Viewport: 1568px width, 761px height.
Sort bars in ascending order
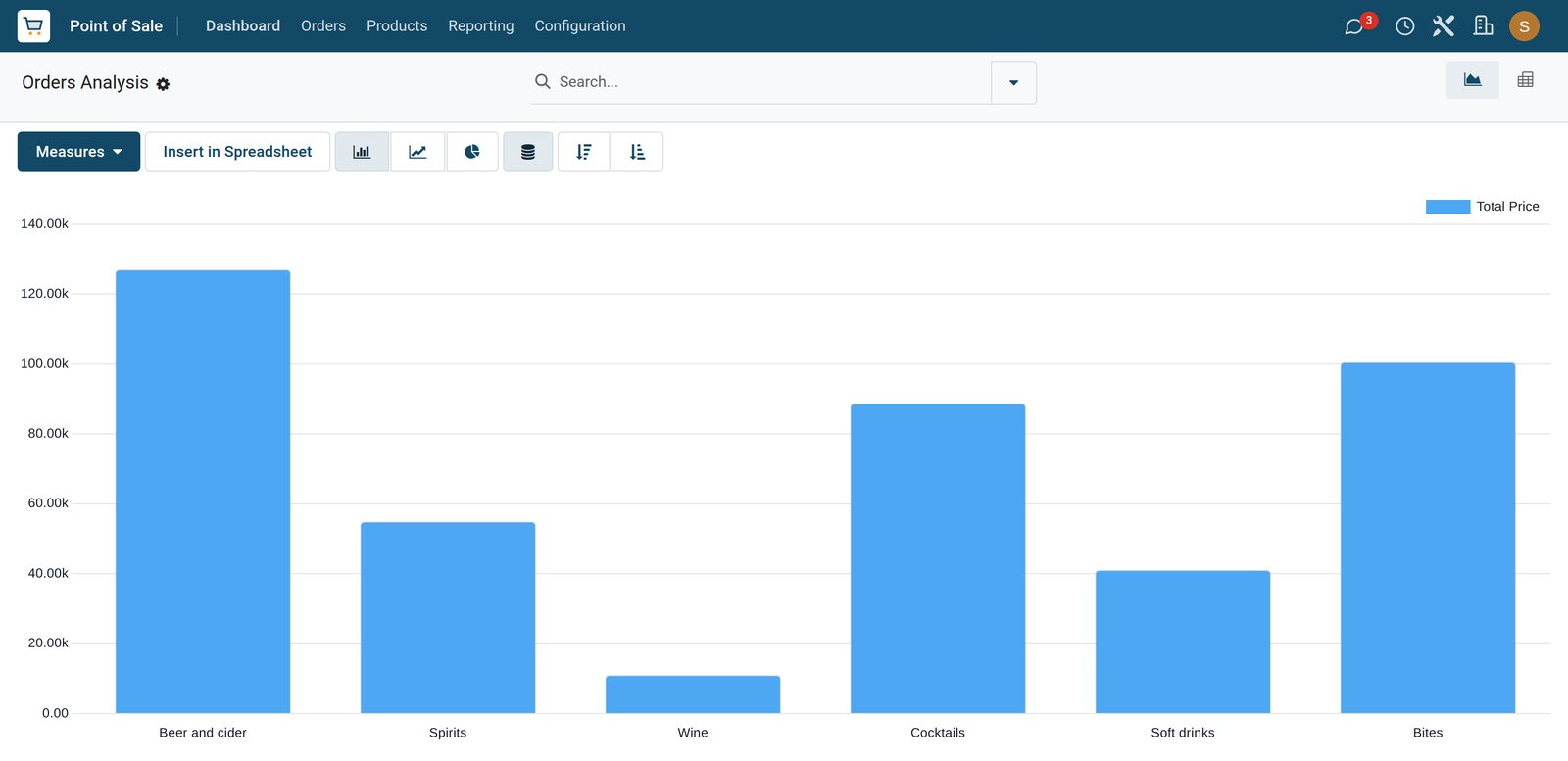click(x=637, y=152)
